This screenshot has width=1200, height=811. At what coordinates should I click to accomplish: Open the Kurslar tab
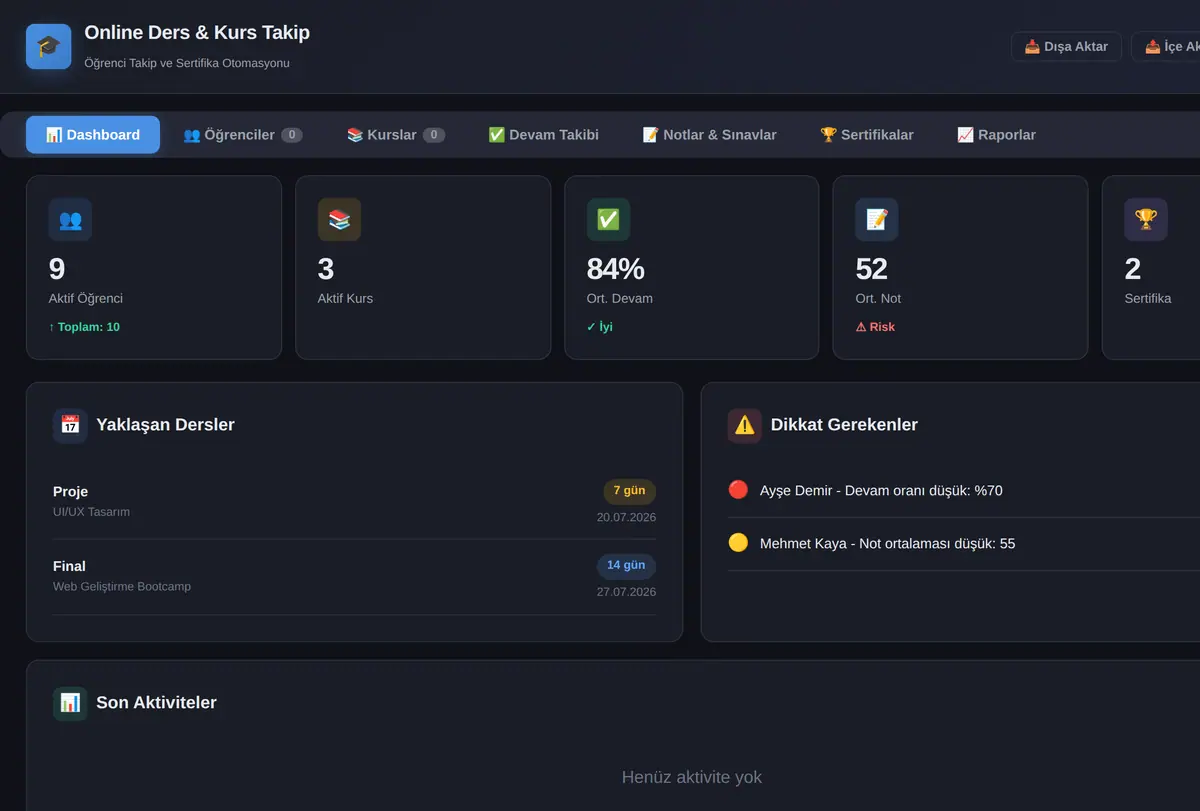pos(395,135)
